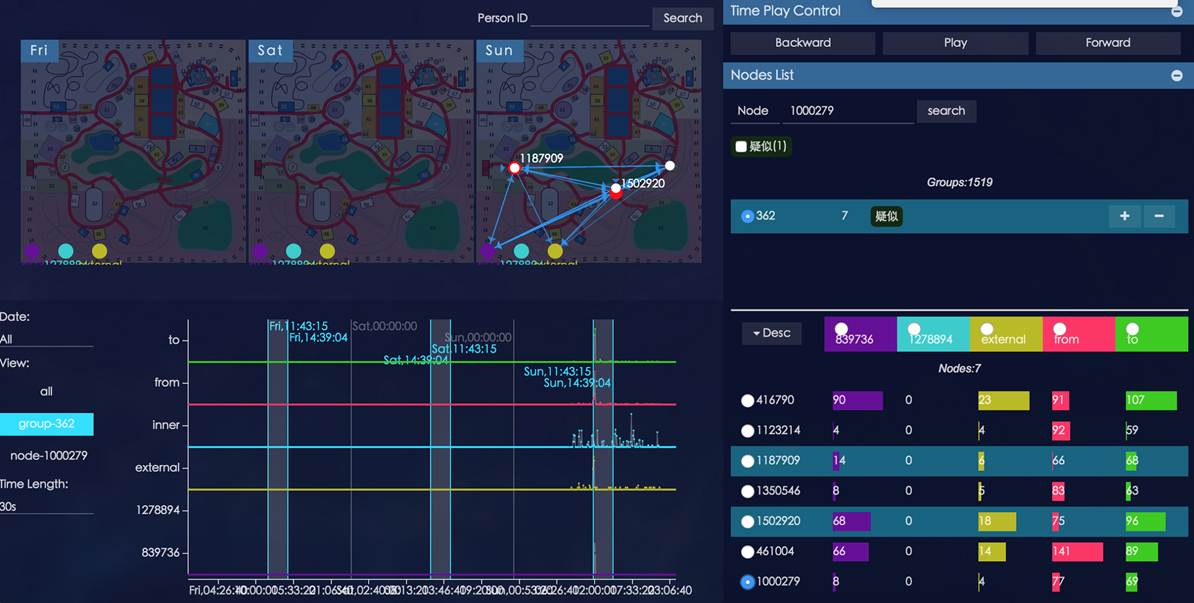
Task: Select the node-1000279 view option
Action: 49,455
